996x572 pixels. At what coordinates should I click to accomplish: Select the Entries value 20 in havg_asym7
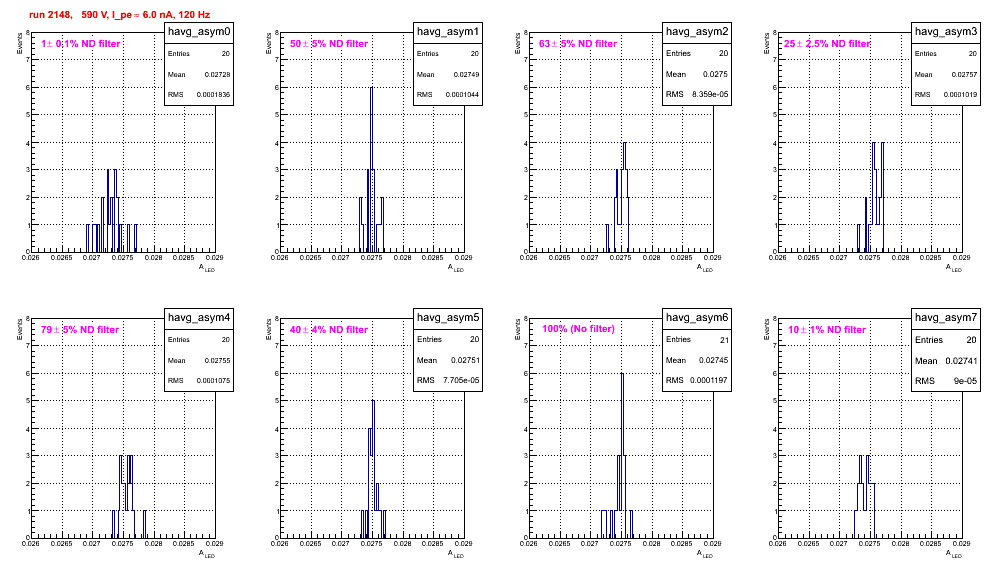pos(971,340)
